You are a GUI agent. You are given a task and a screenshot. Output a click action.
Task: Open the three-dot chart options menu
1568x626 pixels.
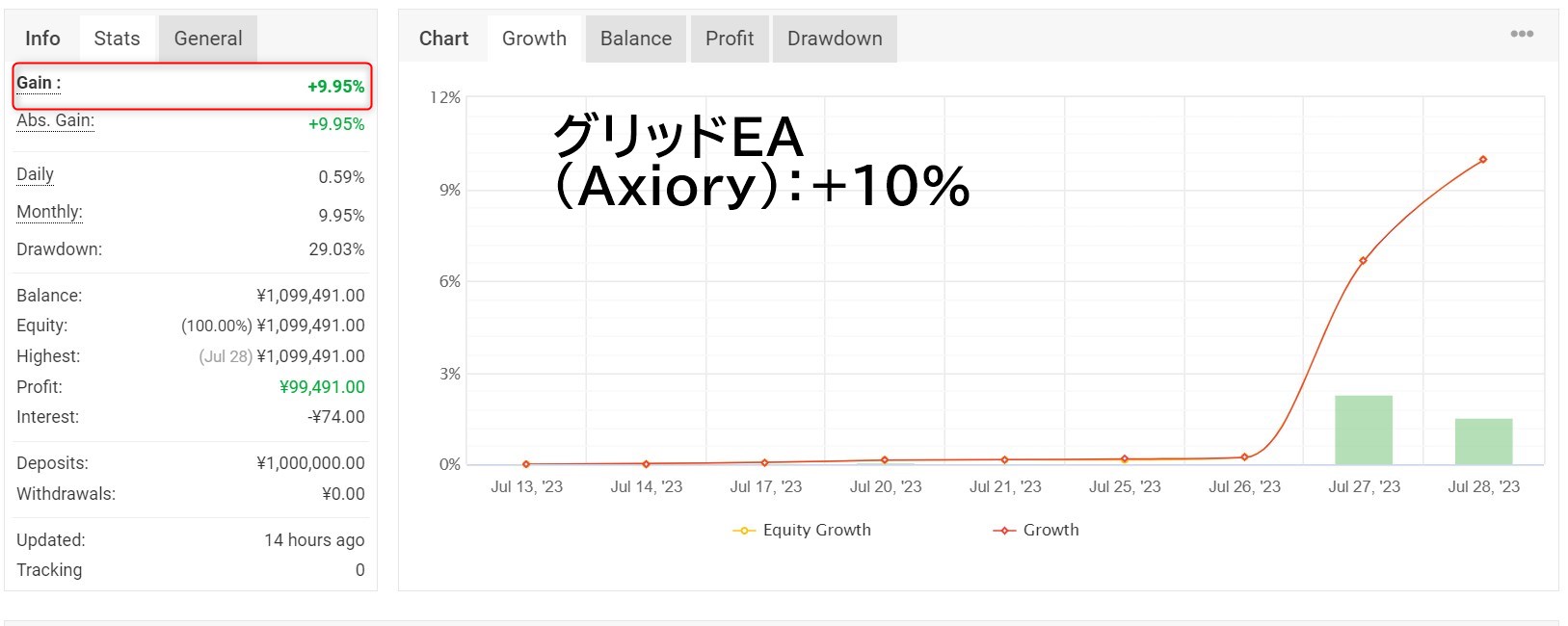[x=1522, y=34]
